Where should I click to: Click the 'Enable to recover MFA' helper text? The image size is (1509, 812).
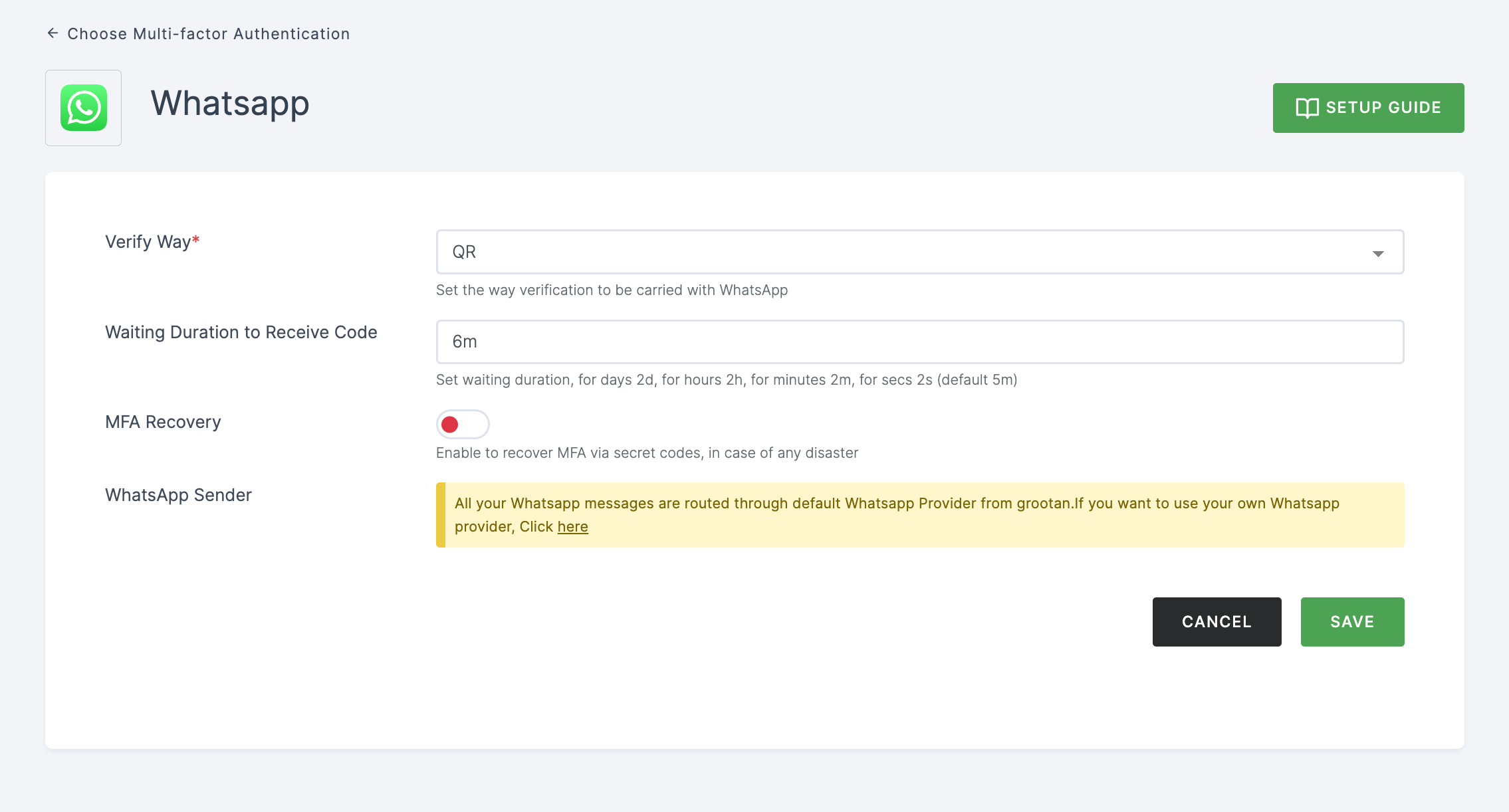coord(647,453)
